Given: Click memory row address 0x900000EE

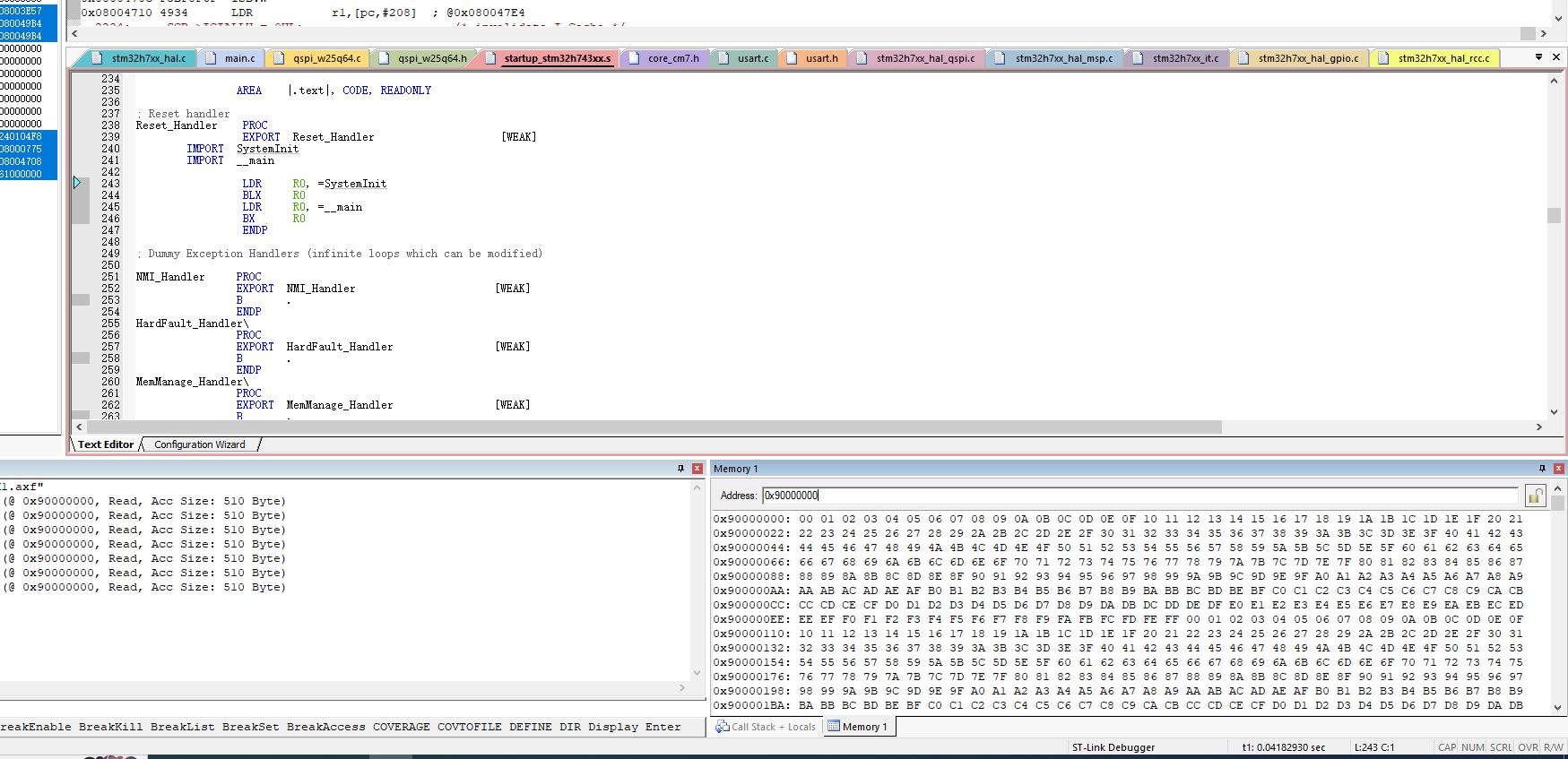Looking at the screenshot, I should (751, 619).
